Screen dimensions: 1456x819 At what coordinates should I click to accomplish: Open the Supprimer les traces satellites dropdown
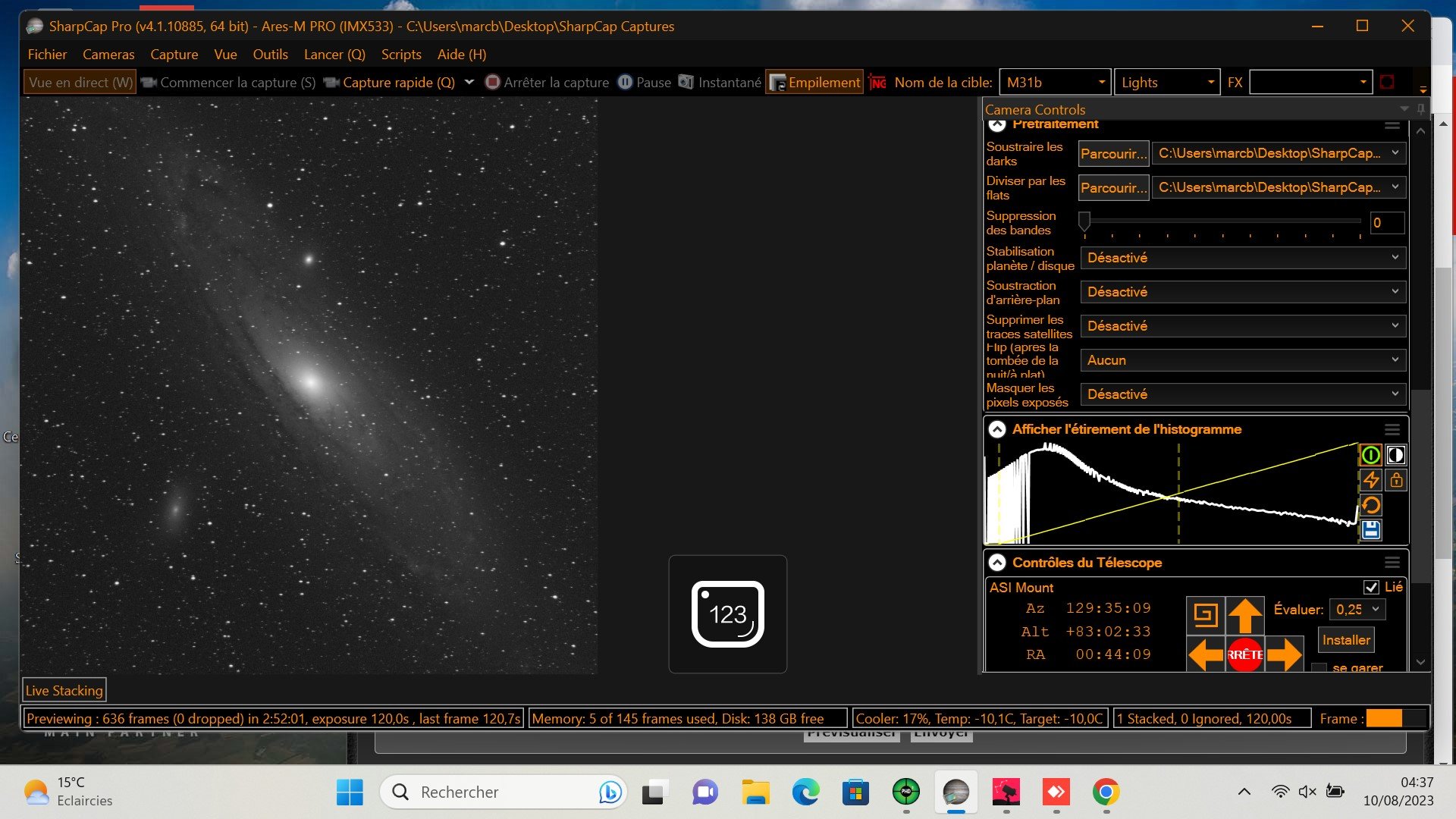pyautogui.click(x=1243, y=326)
